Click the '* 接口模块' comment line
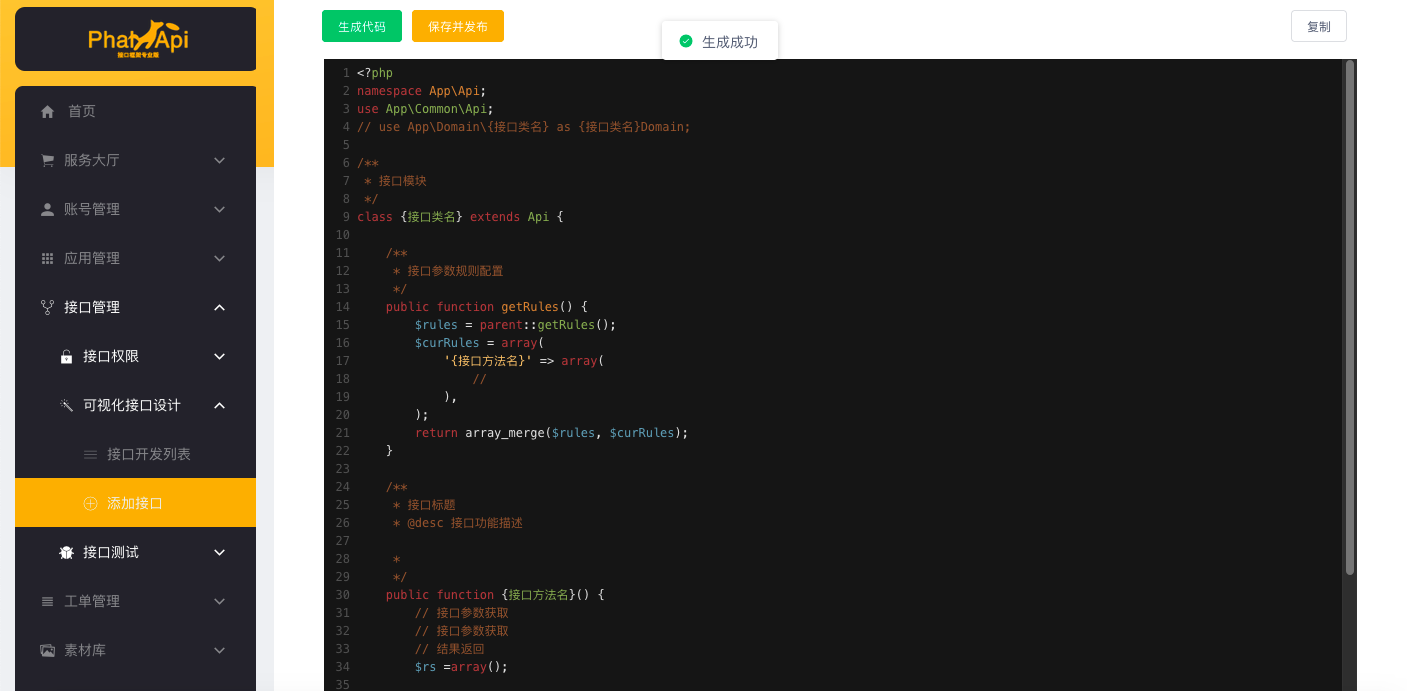Viewport: 1407px width, 691px height. point(395,181)
